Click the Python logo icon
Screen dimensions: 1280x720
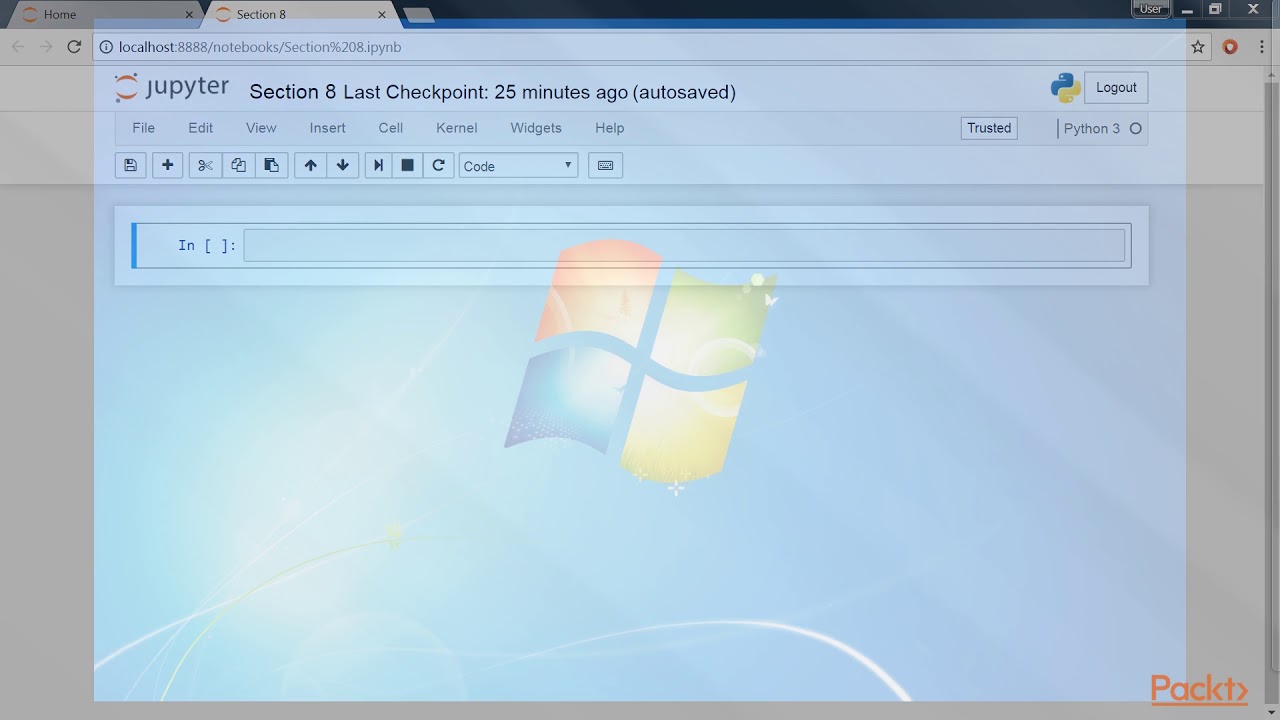pyautogui.click(x=1066, y=88)
